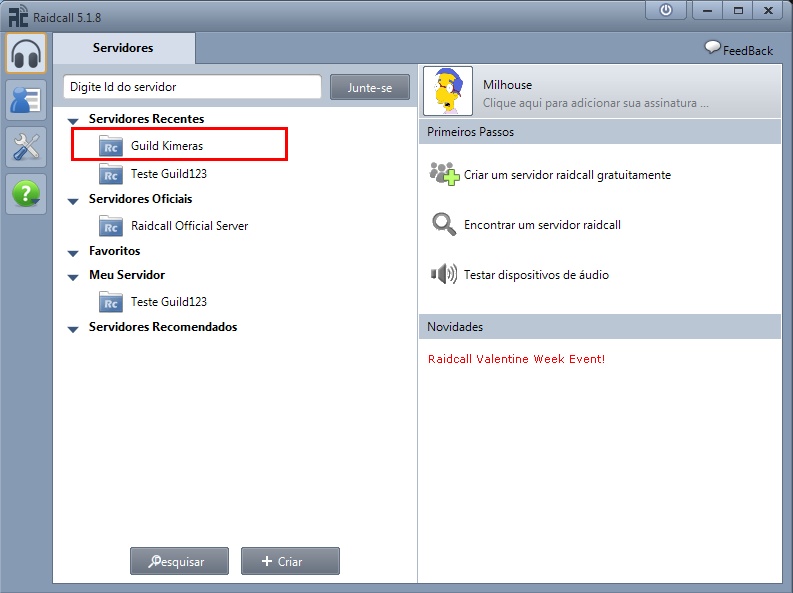Click the Milhouse username text

507,85
